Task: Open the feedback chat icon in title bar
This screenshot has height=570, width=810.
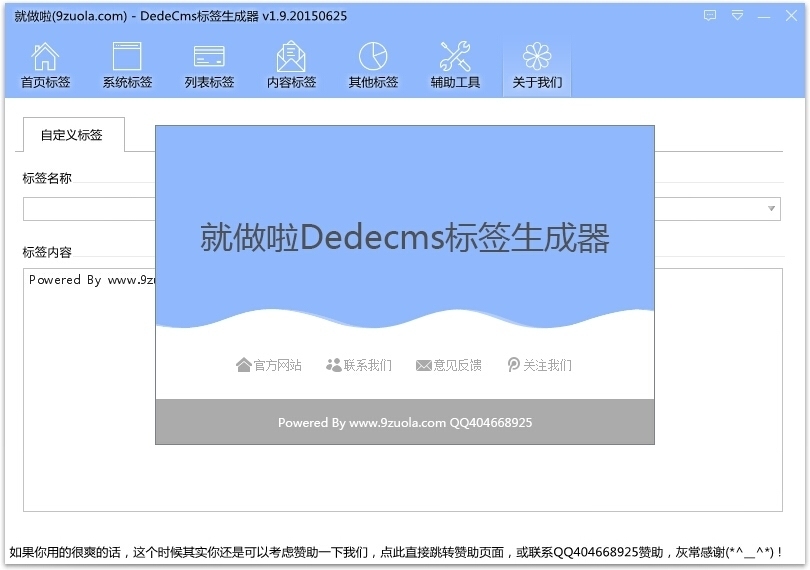Action: (x=710, y=16)
